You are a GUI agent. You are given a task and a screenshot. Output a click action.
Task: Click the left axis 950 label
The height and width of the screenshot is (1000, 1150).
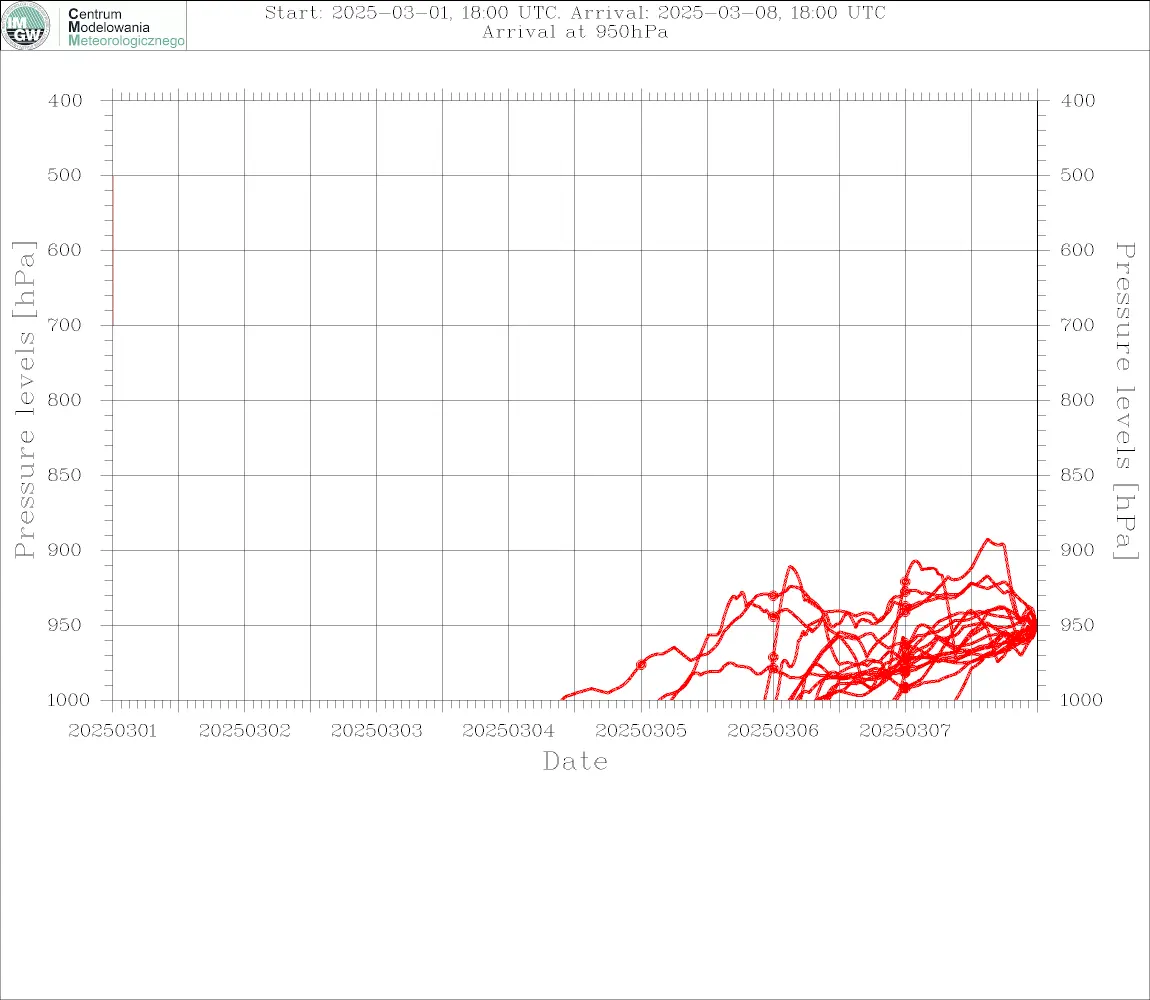tap(65, 625)
